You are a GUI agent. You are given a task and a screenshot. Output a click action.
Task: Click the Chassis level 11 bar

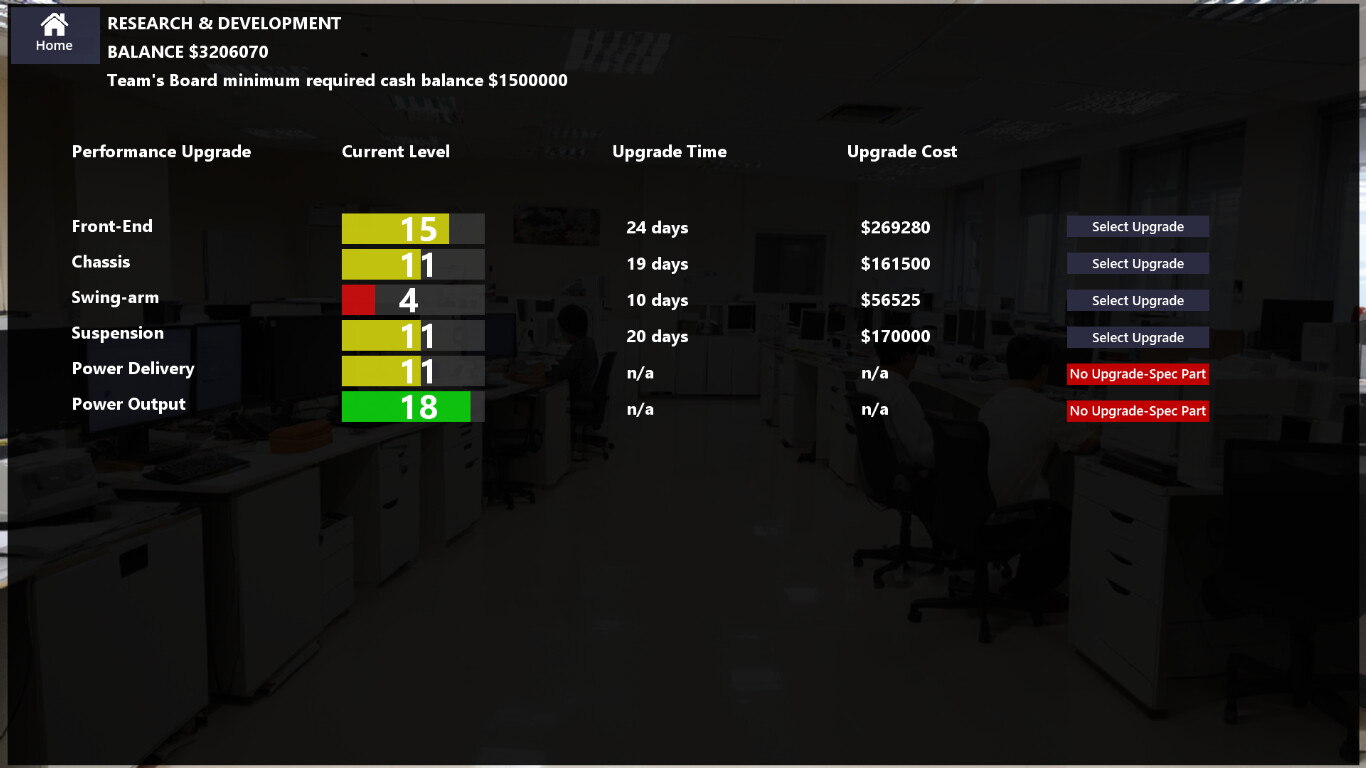pyautogui.click(x=413, y=264)
